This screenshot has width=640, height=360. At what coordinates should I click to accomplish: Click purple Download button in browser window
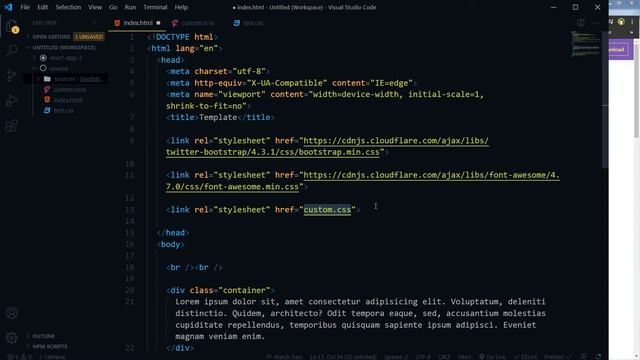(619, 49)
